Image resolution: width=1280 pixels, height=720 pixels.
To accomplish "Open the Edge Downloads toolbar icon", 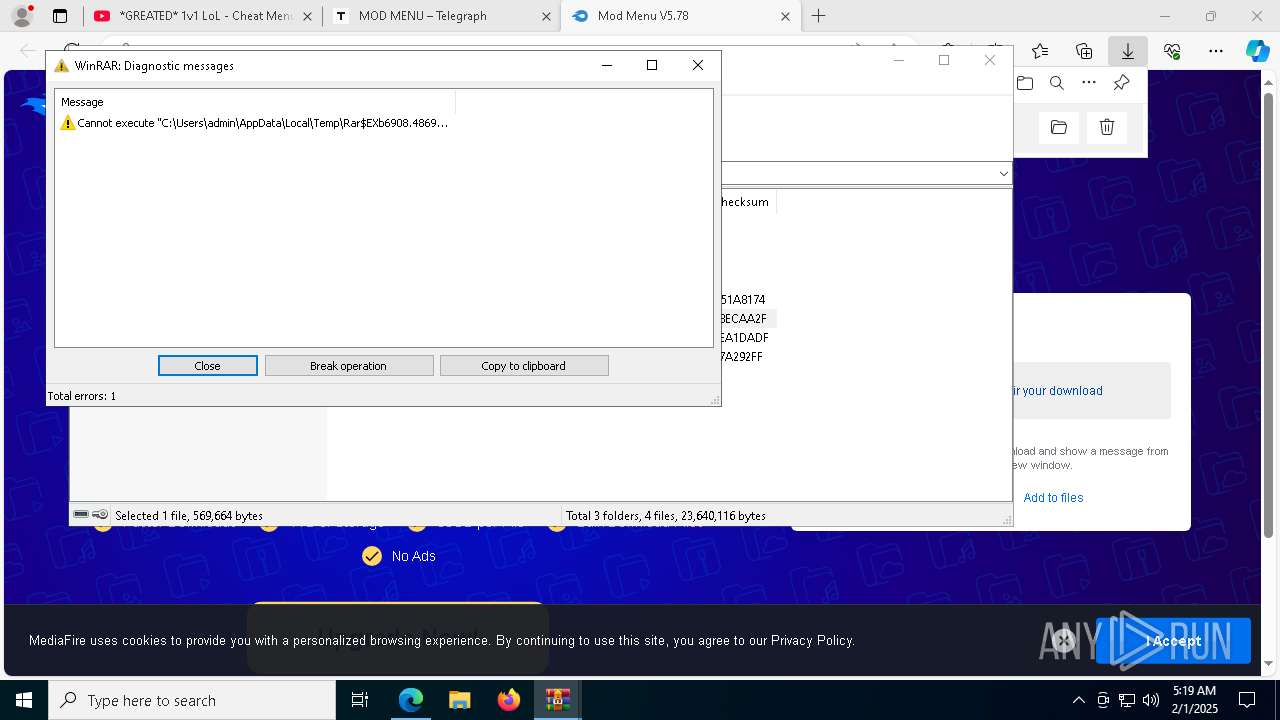I will [x=1128, y=51].
